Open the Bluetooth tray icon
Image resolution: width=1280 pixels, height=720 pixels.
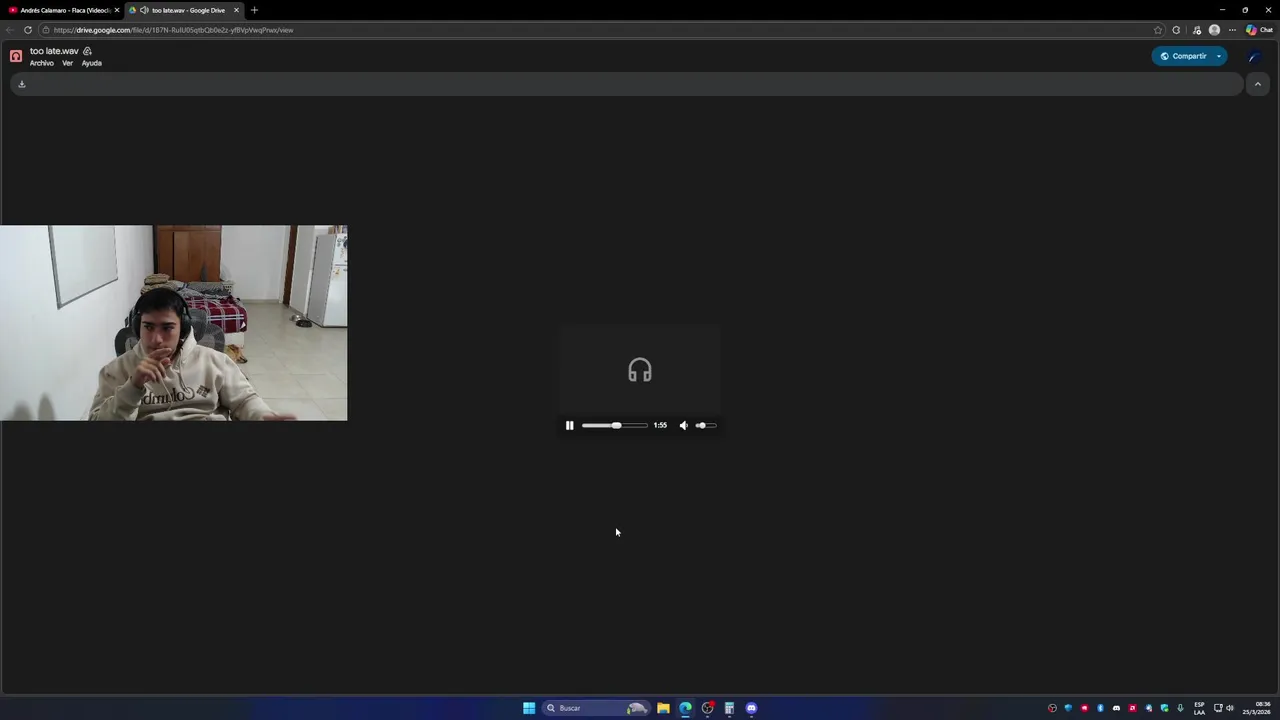[1100, 708]
